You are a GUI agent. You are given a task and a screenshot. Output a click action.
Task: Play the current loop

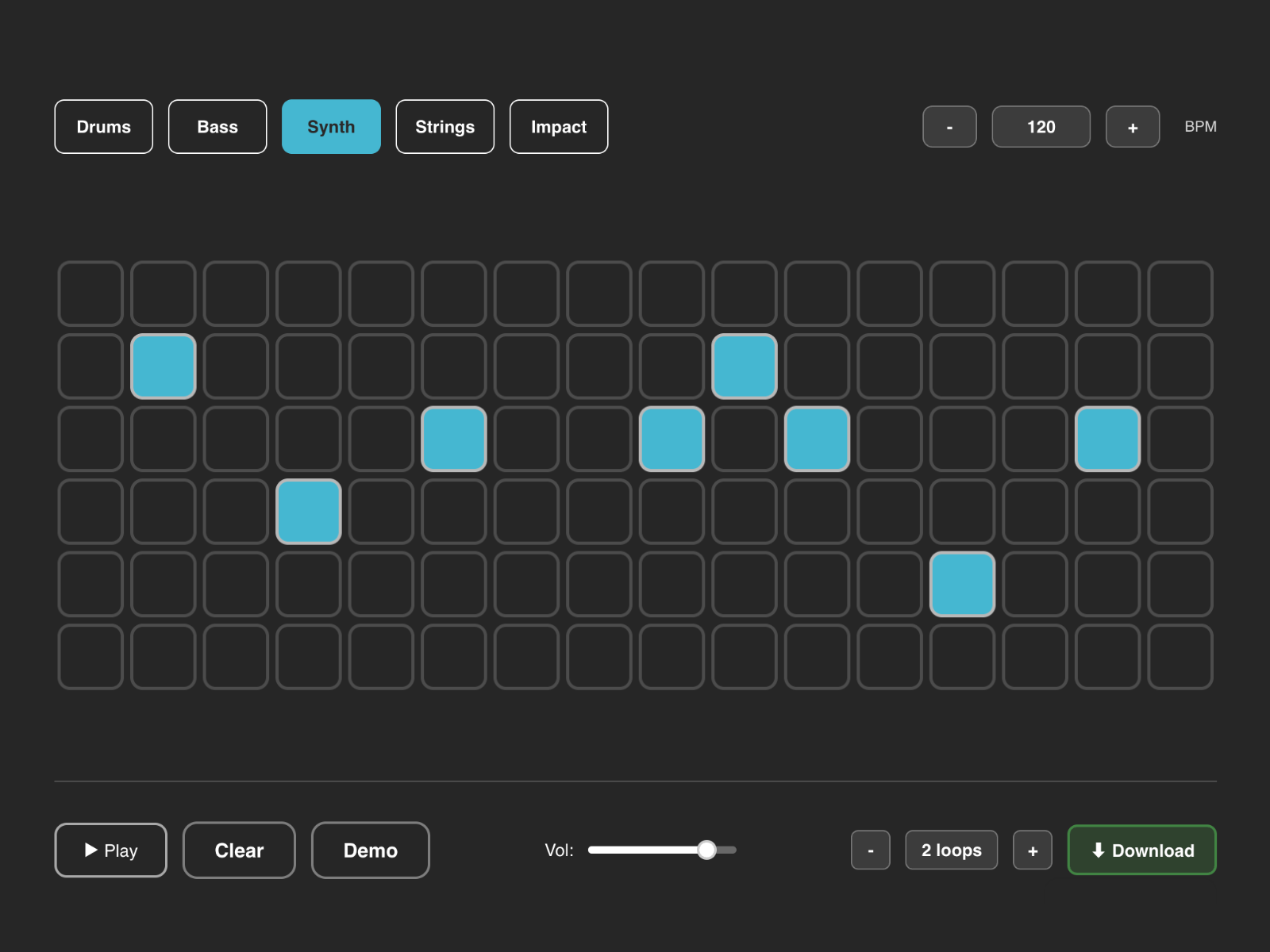tap(110, 850)
